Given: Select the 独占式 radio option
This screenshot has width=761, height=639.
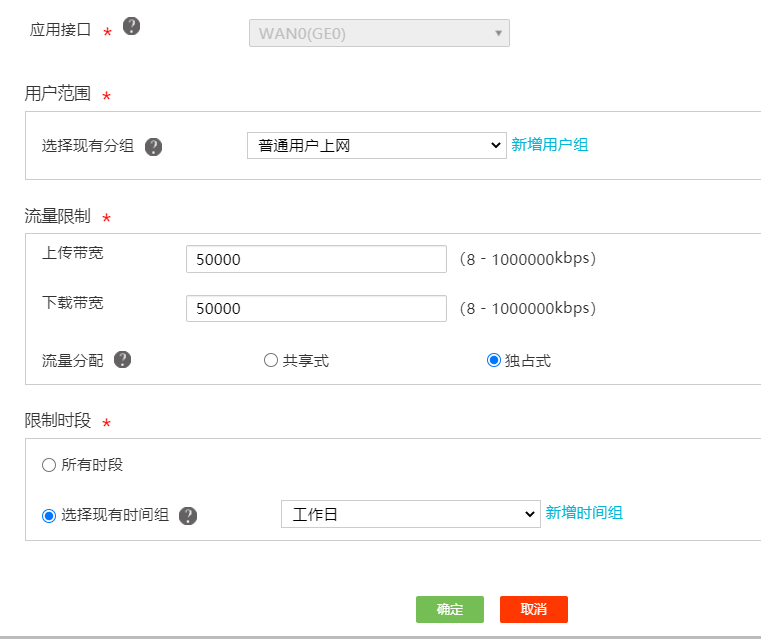Looking at the screenshot, I should click(494, 360).
